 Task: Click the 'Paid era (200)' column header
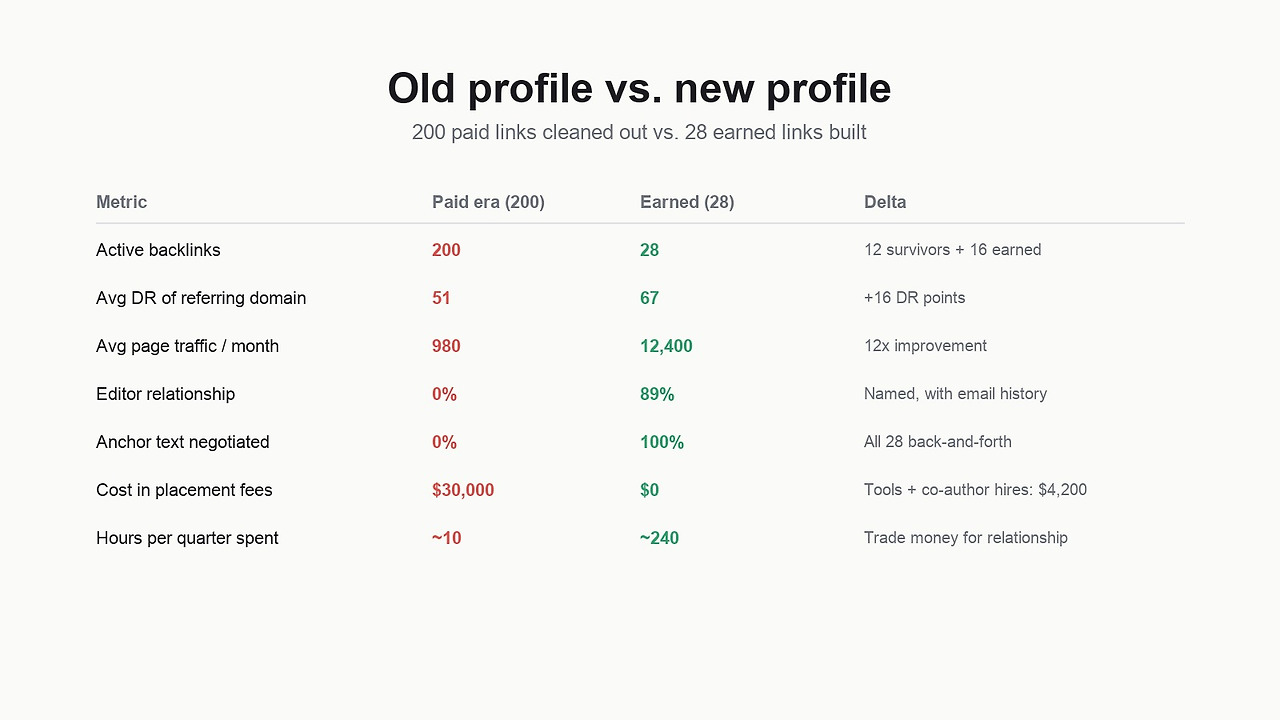pyautogui.click(x=488, y=202)
